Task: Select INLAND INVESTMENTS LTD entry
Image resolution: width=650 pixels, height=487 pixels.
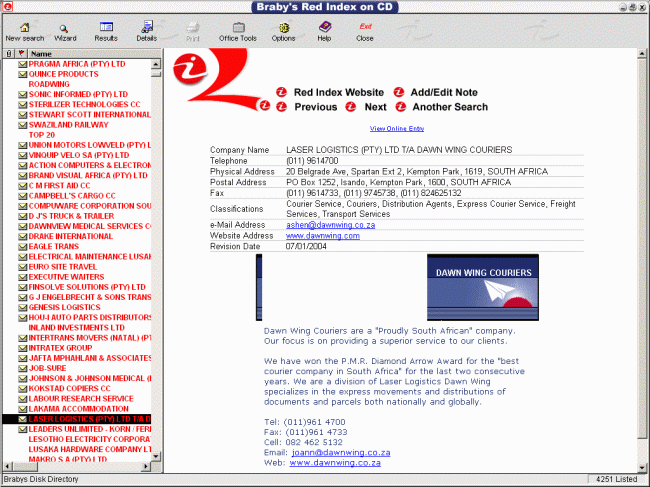Action: coord(76,328)
